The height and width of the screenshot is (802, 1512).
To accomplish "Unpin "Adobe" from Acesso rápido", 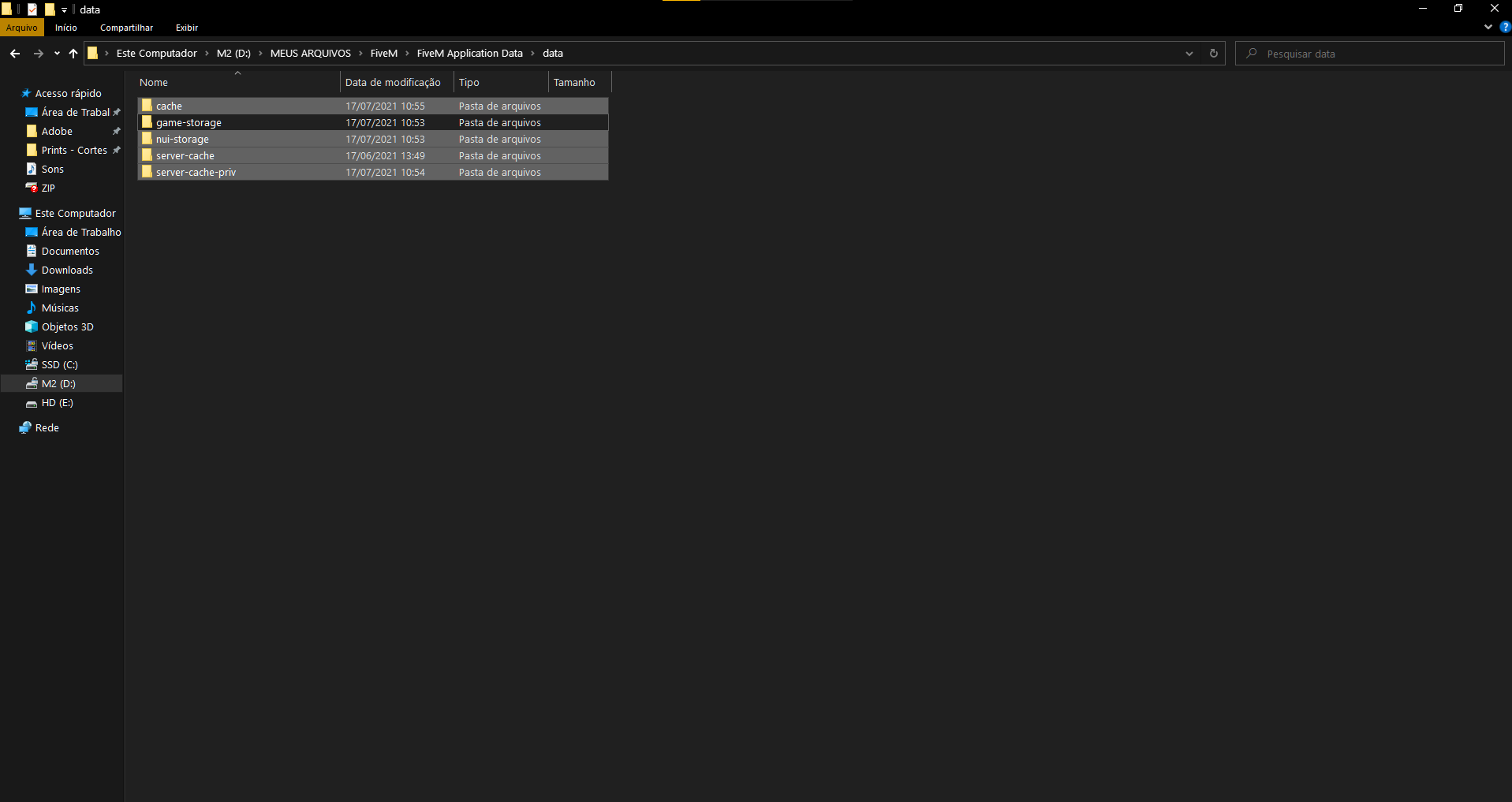I will coord(116,131).
